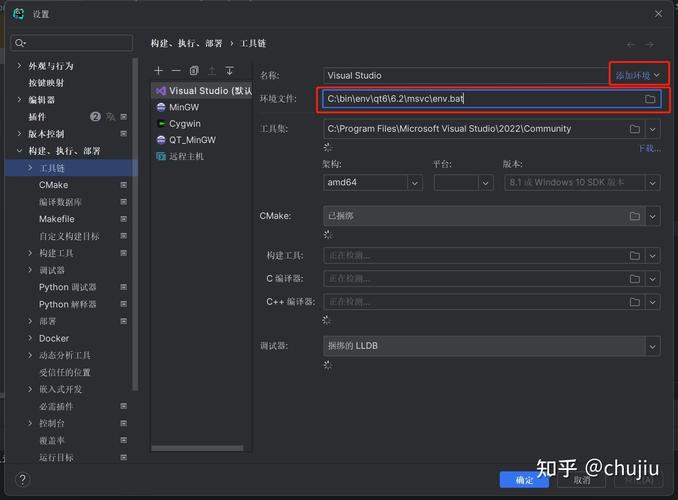Copy the selected toolchain
The image size is (678, 500).
pos(194,71)
